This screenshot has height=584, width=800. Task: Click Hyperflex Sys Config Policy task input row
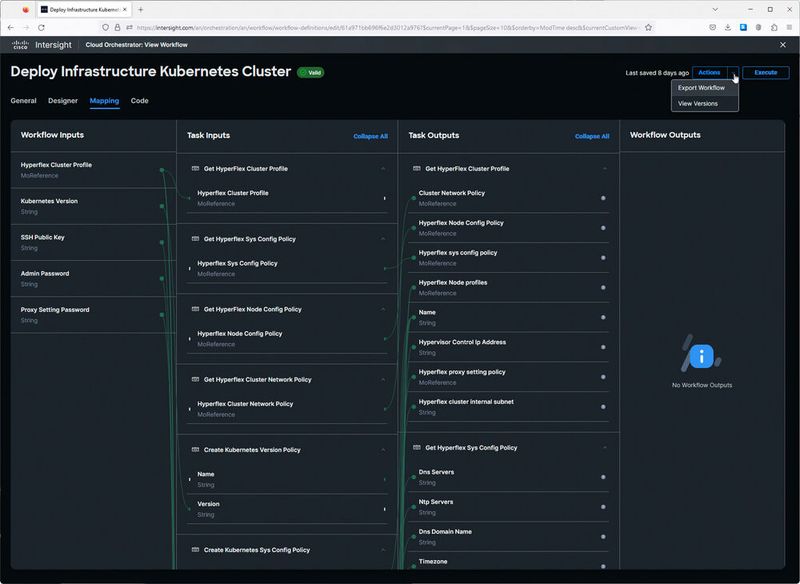pos(287,268)
